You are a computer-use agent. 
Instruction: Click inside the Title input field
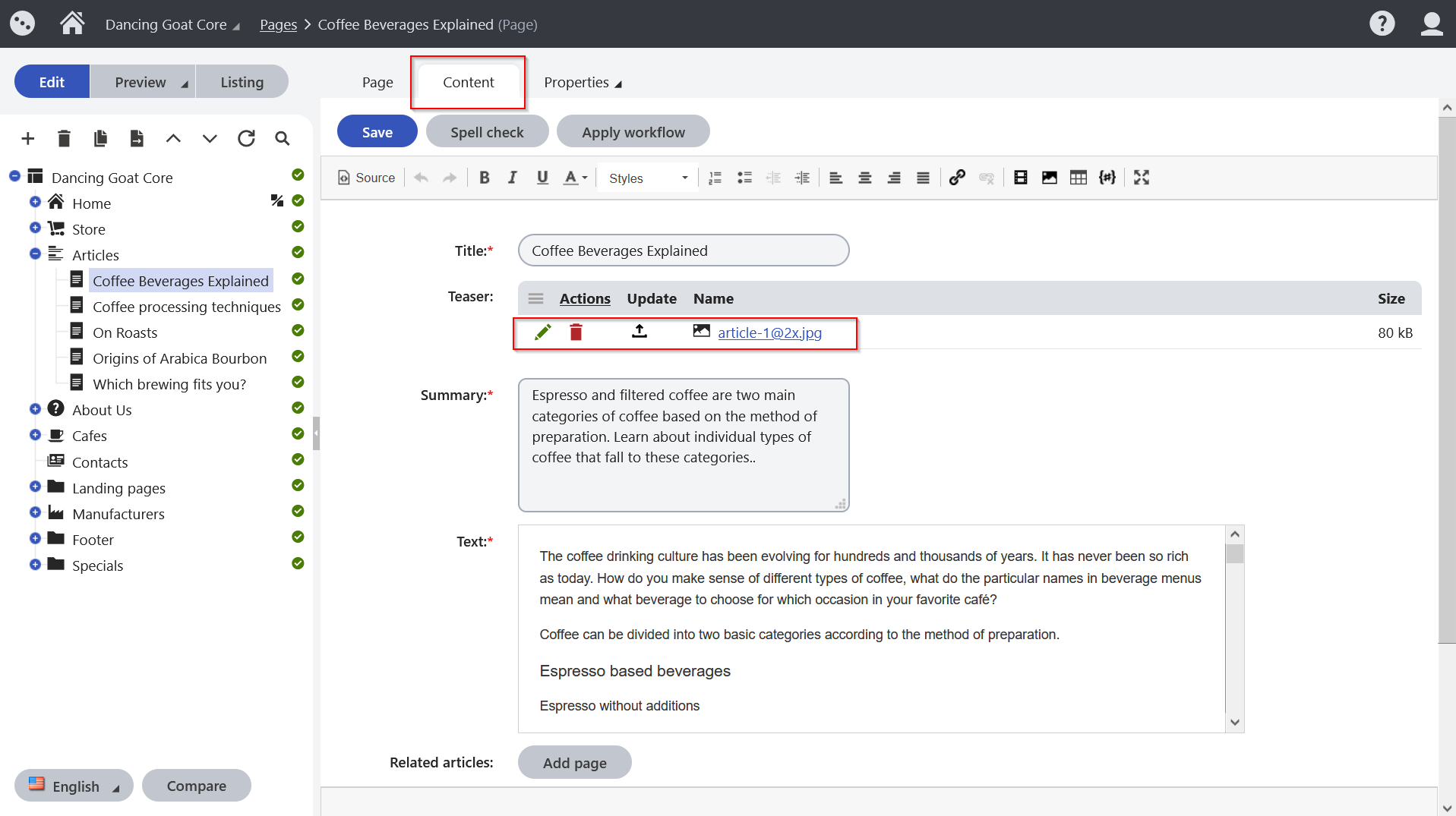coord(682,250)
